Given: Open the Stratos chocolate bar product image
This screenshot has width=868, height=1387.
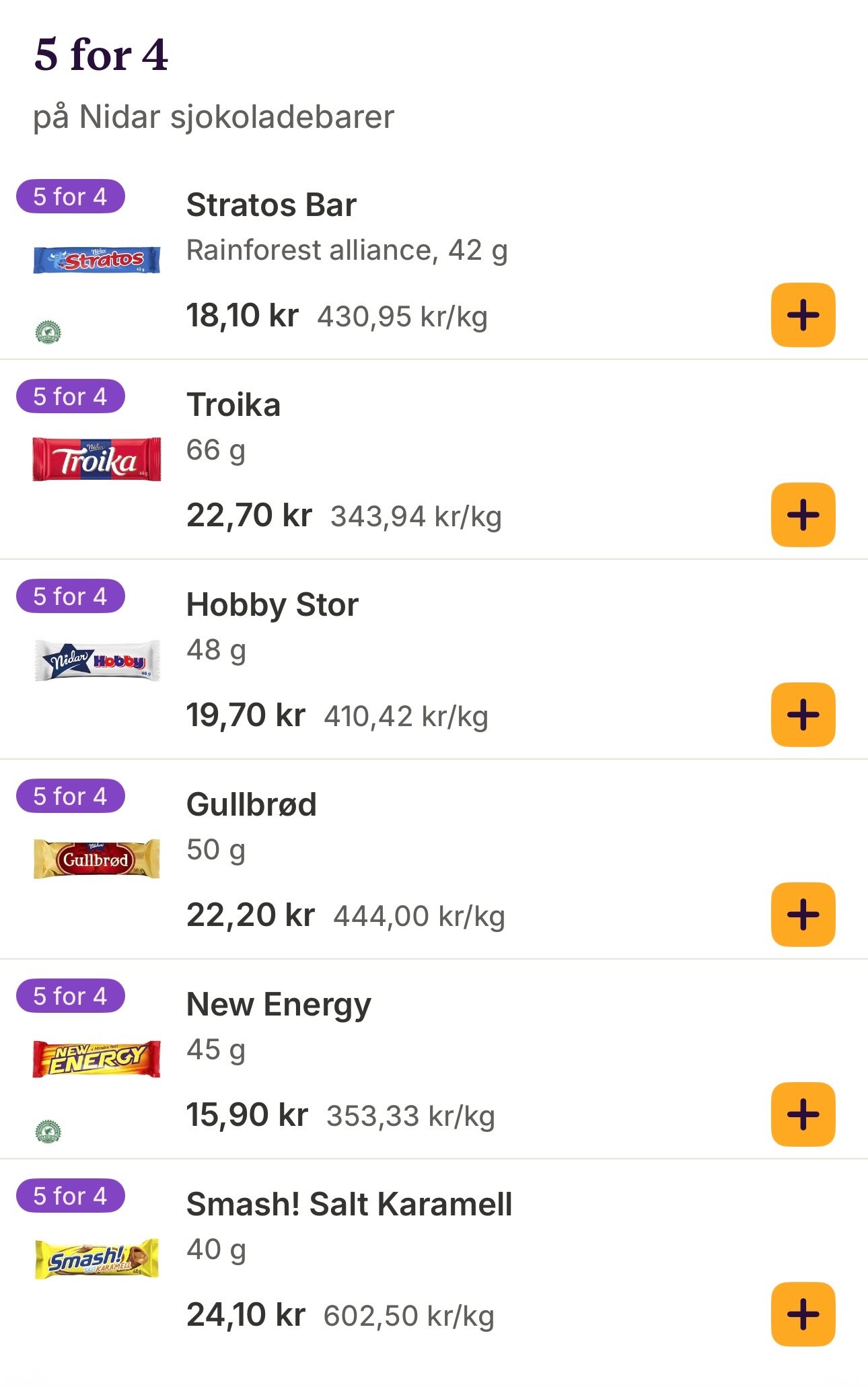Looking at the screenshot, I should point(97,260).
